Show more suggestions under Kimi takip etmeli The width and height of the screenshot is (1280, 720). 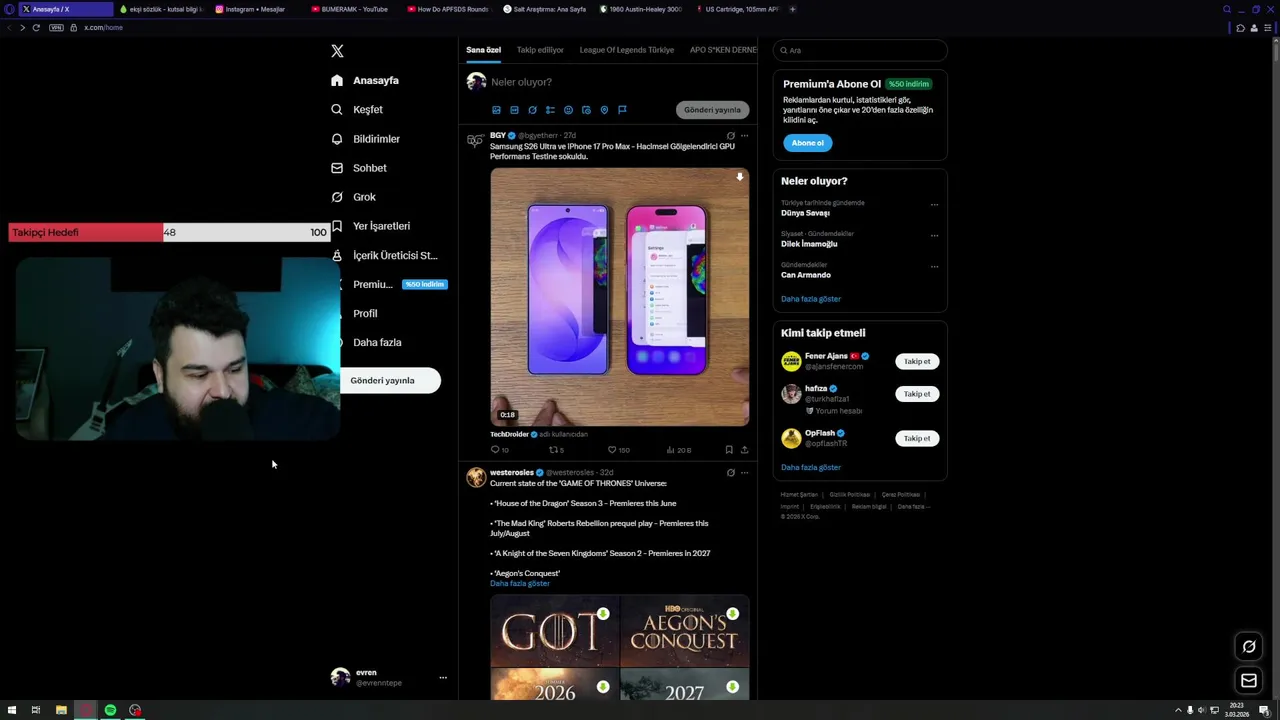pos(811,467)
